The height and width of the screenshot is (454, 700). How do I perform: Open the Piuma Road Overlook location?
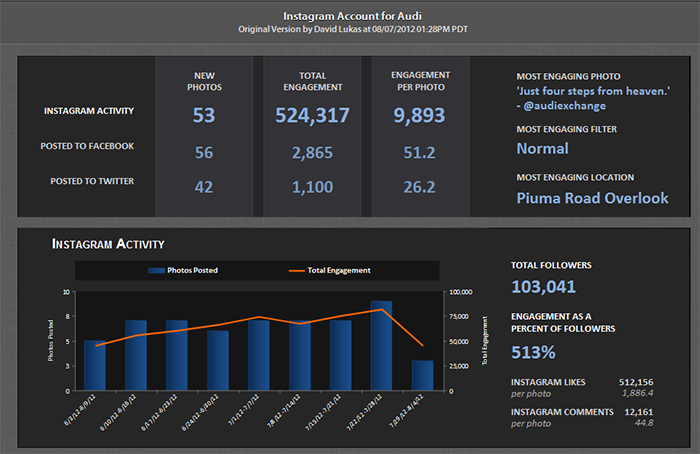coord(592,198)
